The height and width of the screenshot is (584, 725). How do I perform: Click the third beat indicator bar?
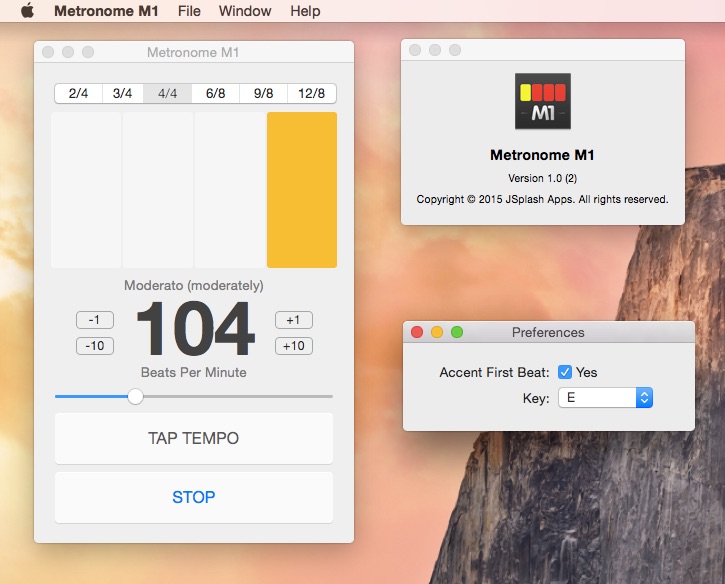[x=230, y=190]
